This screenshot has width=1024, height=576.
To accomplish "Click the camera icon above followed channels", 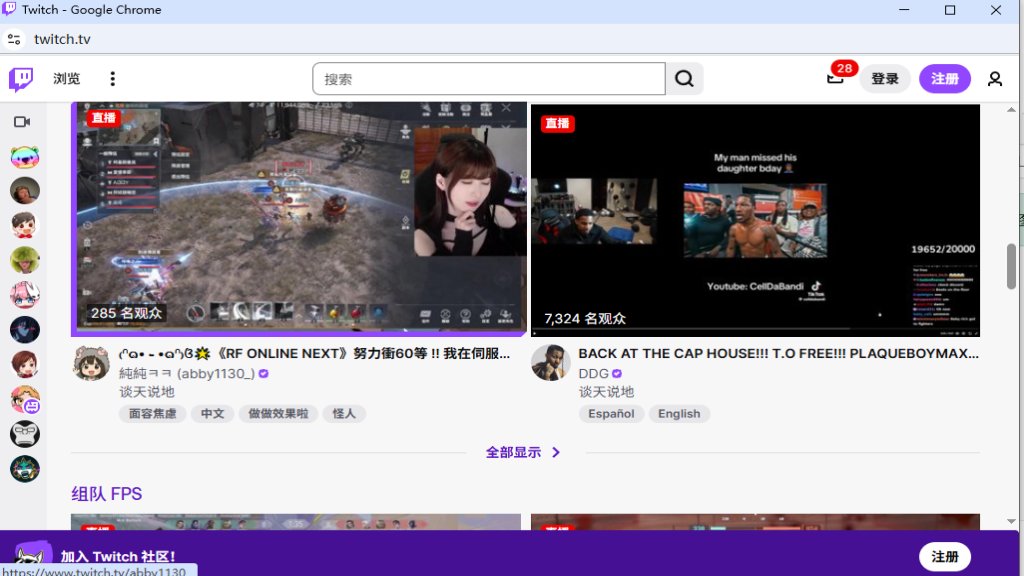I will pos(24,122).
